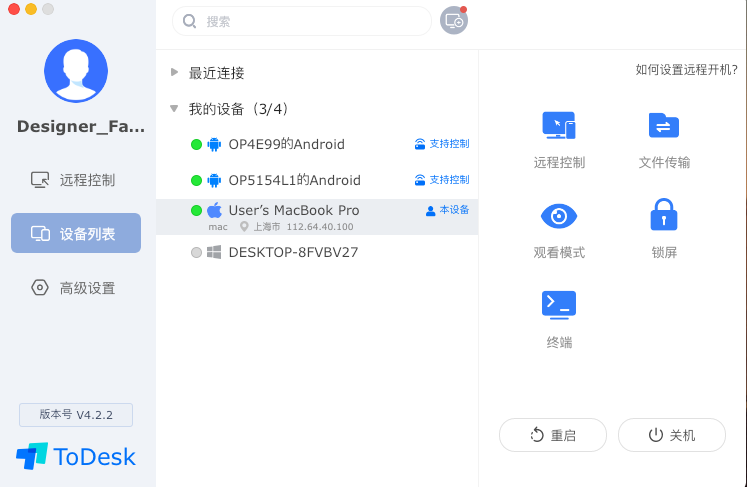
Task: Click the magnifier icon in search box
Action: coord(190,21)
